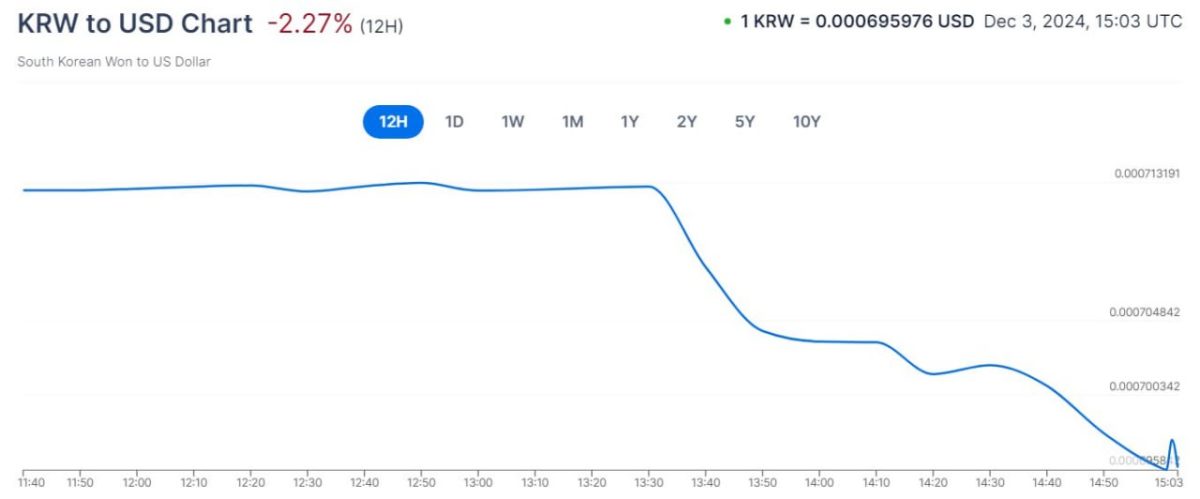Click the -2.27% change value

click(309, 24)
